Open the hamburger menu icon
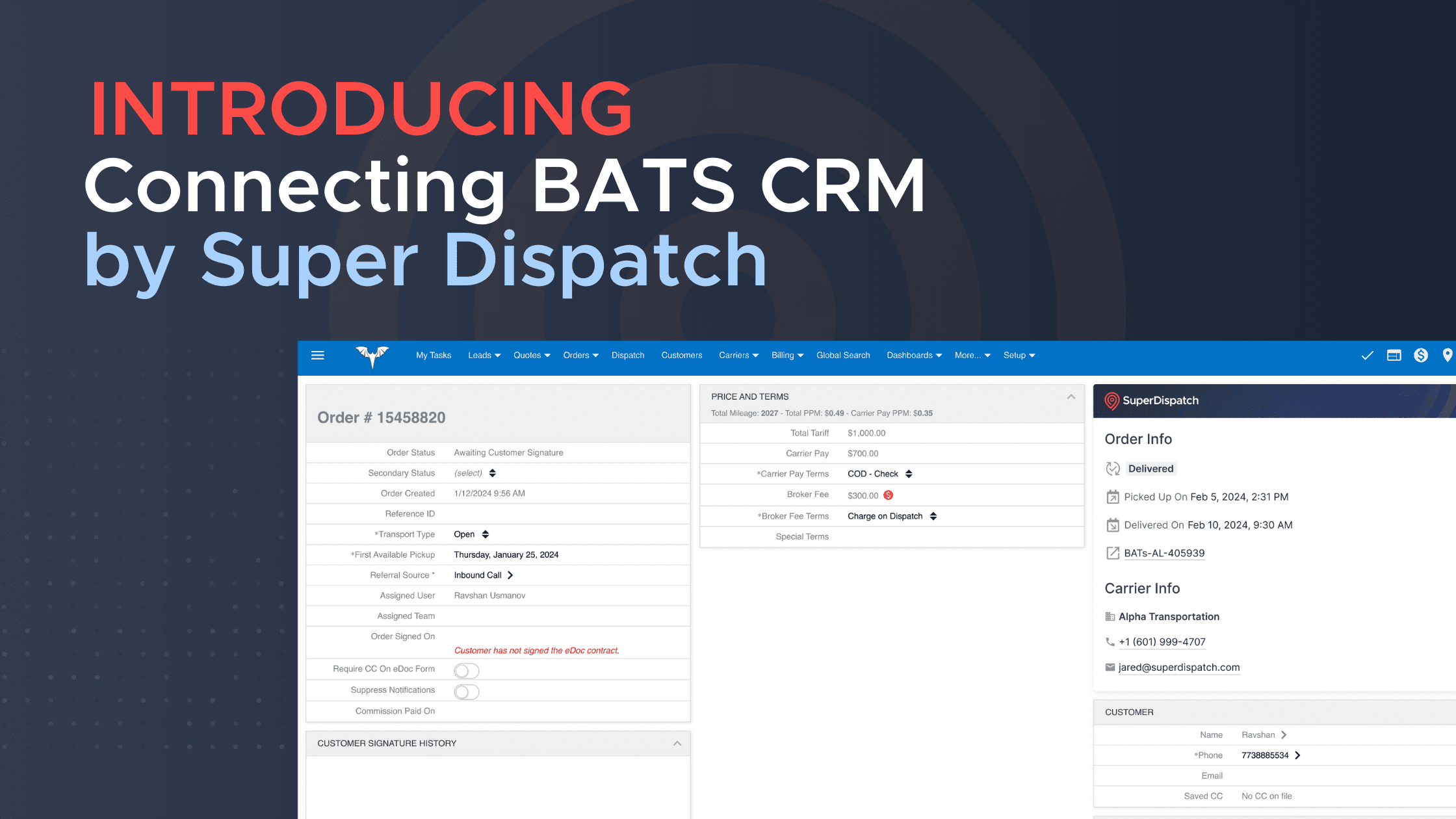The width and height of the screenshot is (1456, 819). pyautogui.click(x=317, y=356)
